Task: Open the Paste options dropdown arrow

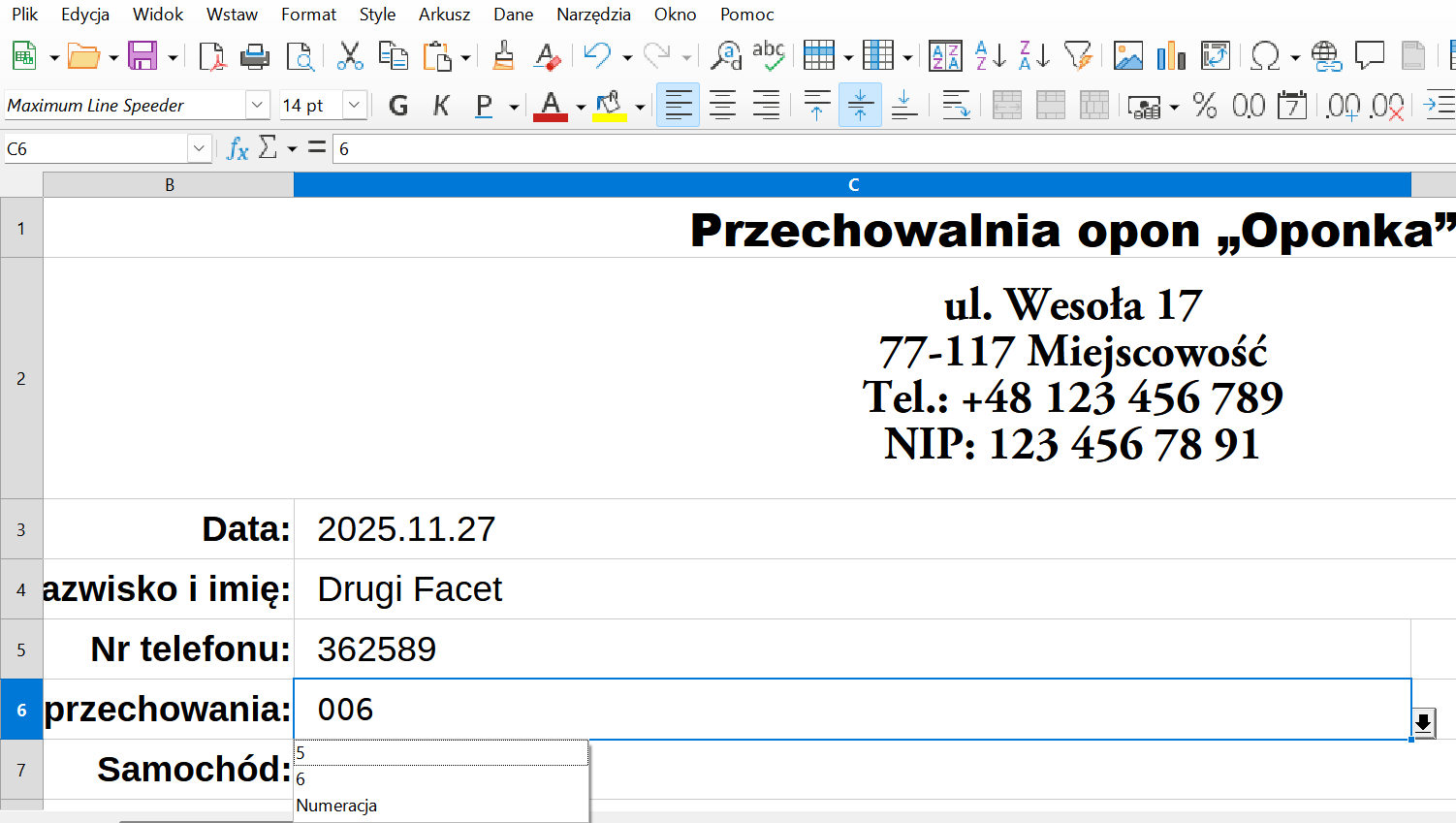Action: [465, 57]
